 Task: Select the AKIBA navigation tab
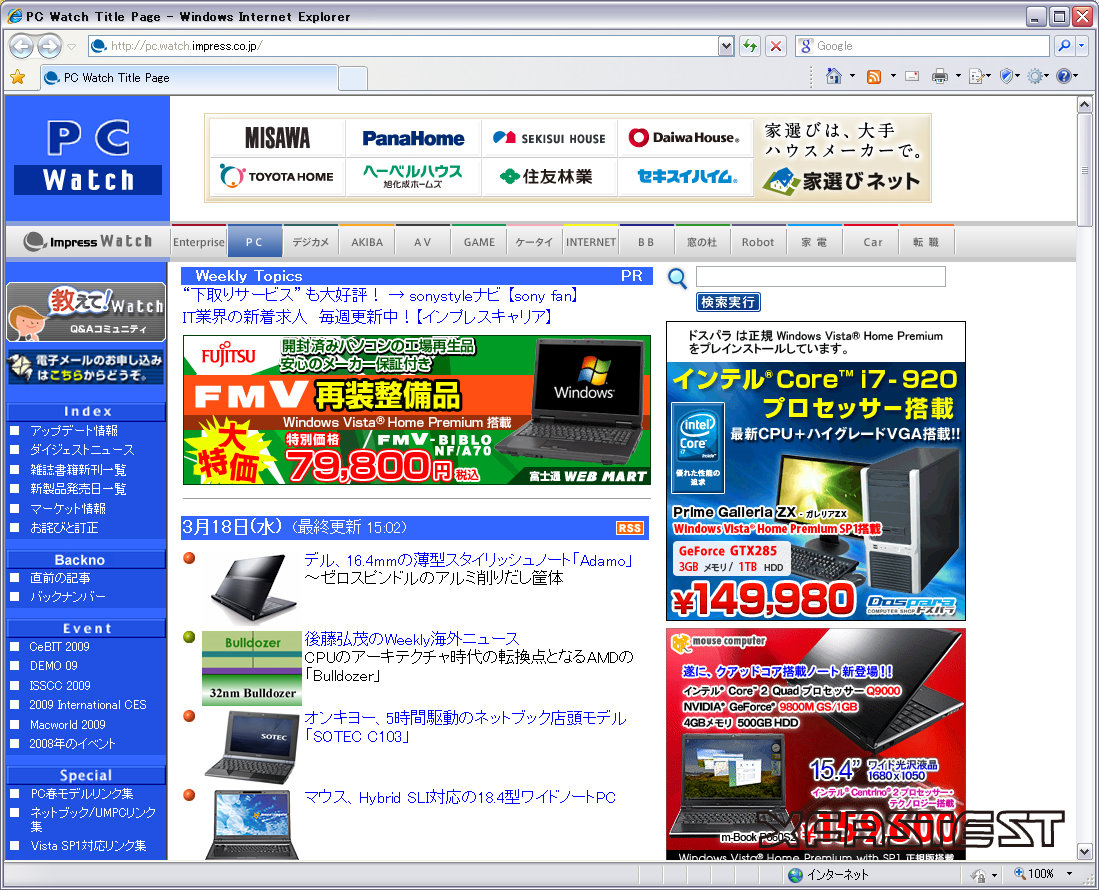[x=367, y=242]
